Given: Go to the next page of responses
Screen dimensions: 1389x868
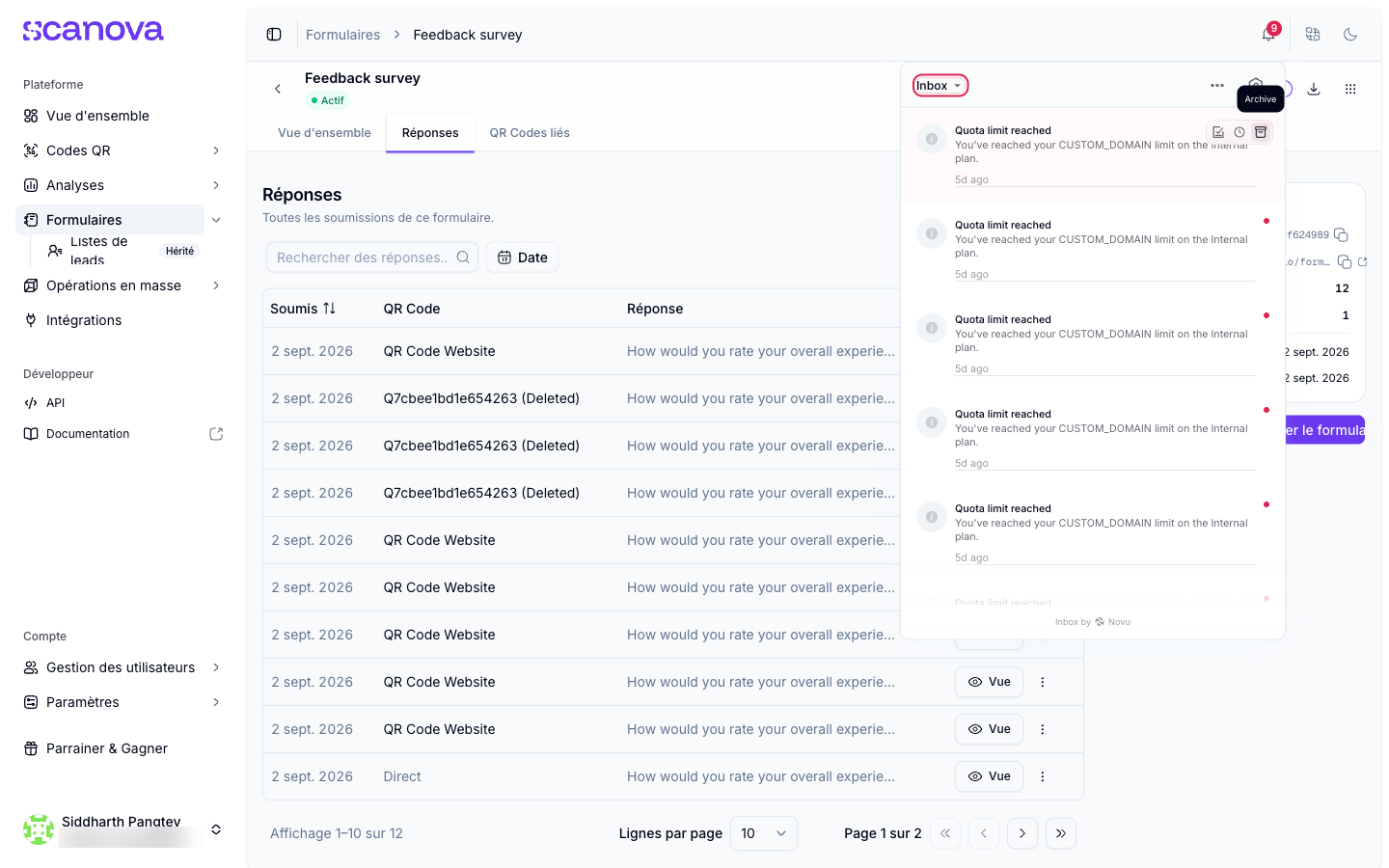Looking at the screenshot, I should pyautogui.click(x=1022, y=833).
